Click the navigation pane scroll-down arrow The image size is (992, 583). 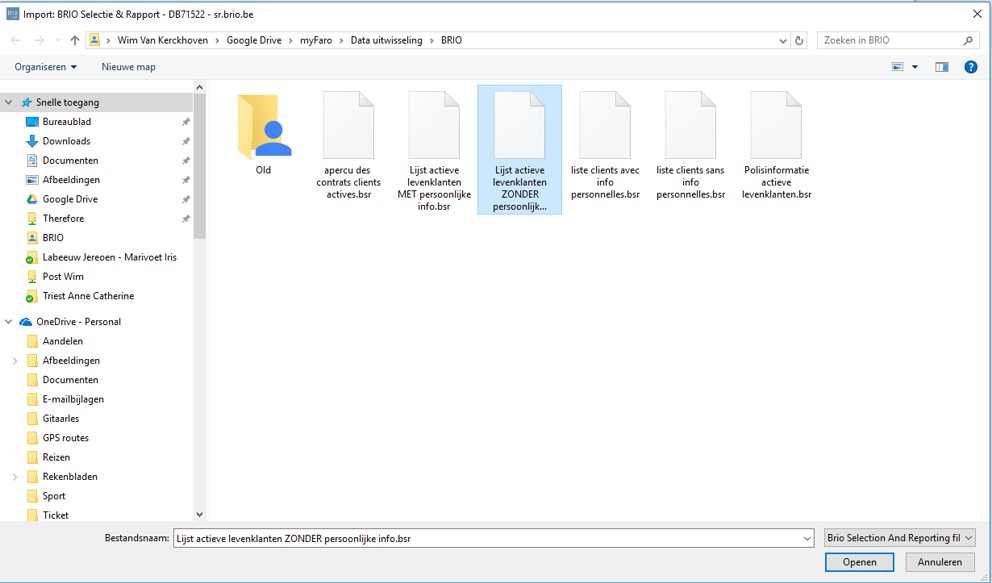click(x=199, y=514)
